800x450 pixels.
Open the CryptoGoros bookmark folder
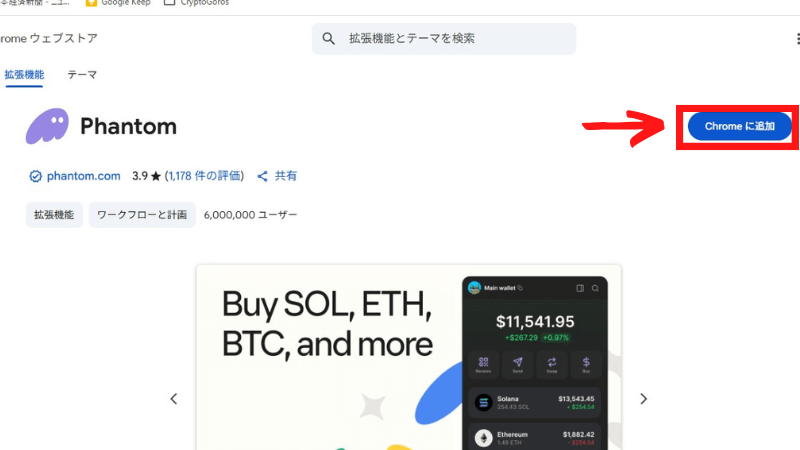click(x=196, y=3)
